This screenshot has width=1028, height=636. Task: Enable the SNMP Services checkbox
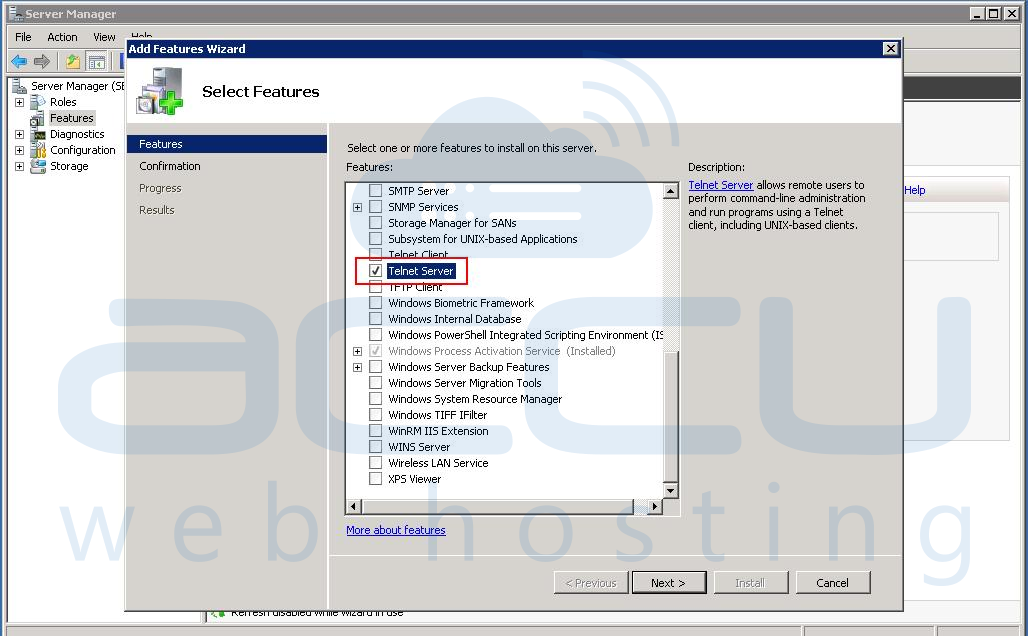(376, 207)
